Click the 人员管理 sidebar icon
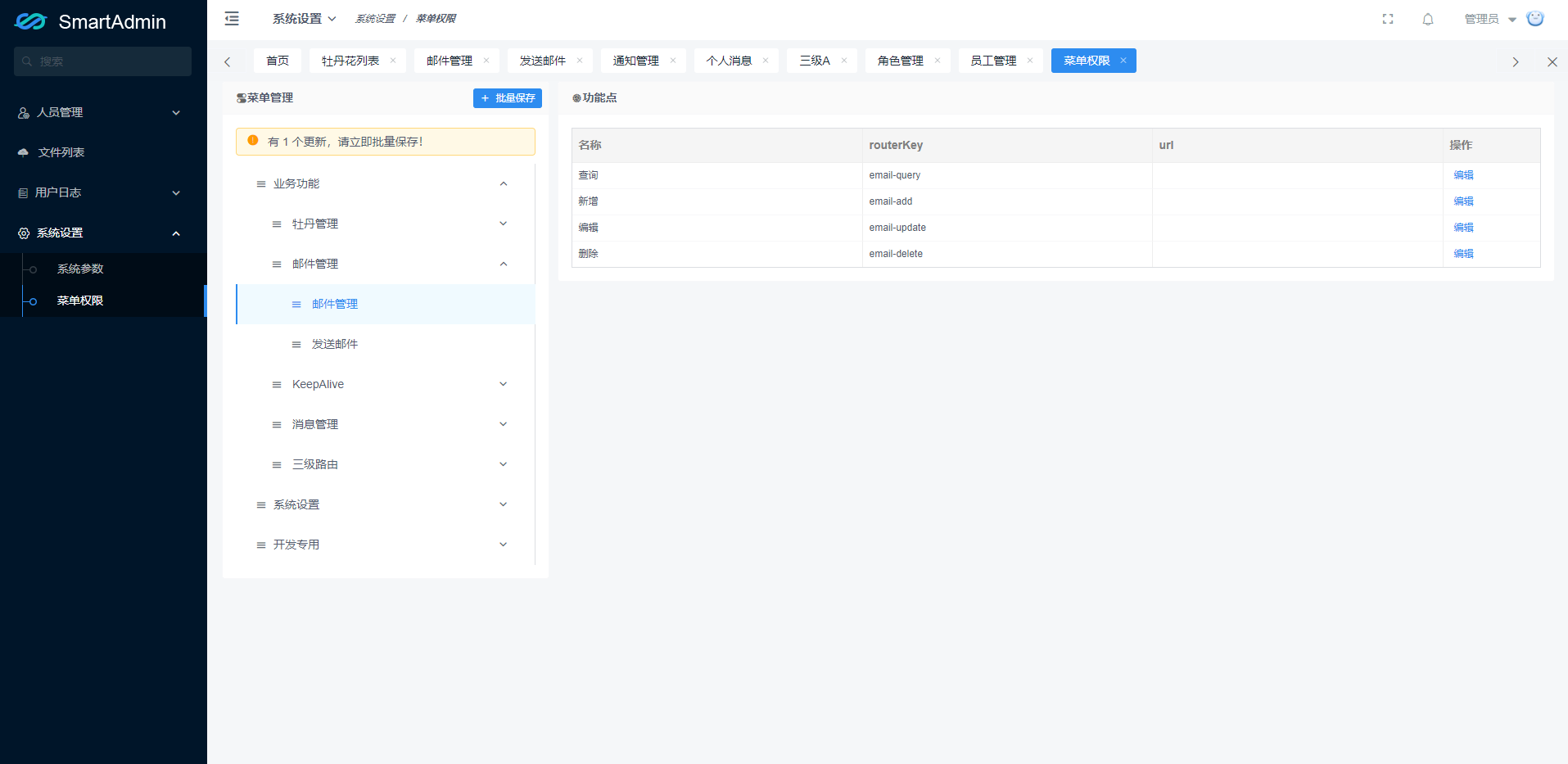Image resolution: width=1568 pixels, height=764 pixels. [24, 113]
